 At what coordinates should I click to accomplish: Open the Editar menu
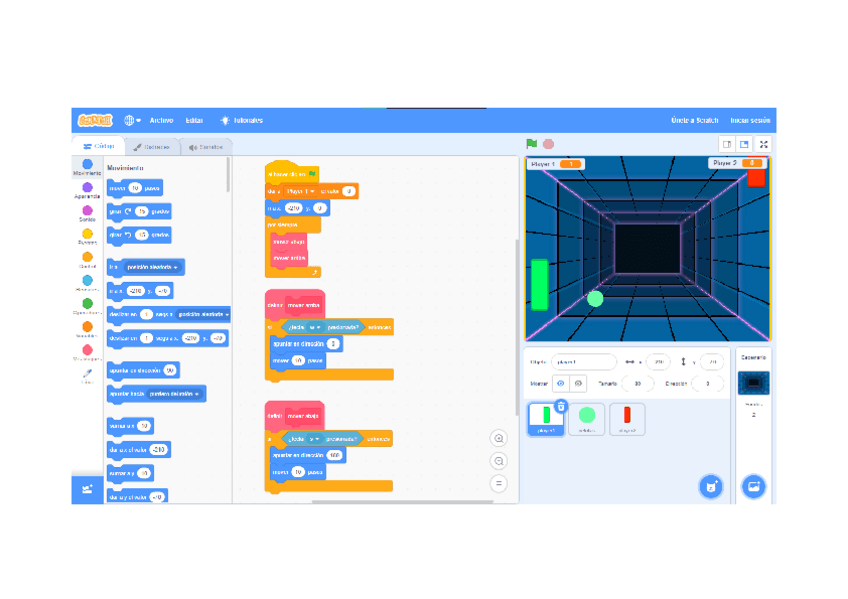click(194, 120)
